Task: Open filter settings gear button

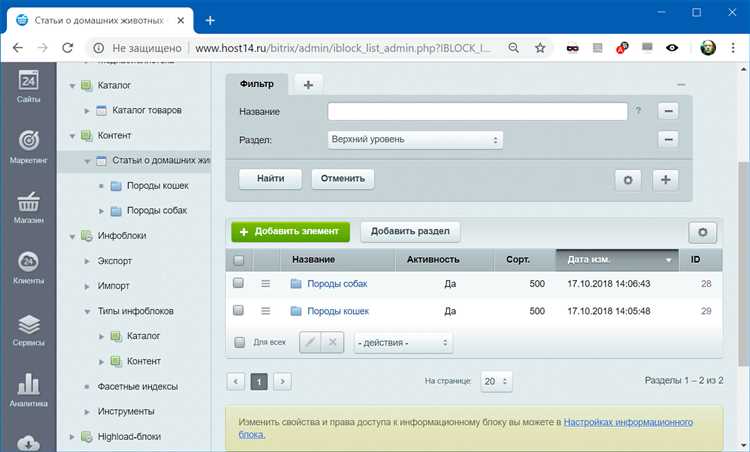Action: (x=628, y=180)
